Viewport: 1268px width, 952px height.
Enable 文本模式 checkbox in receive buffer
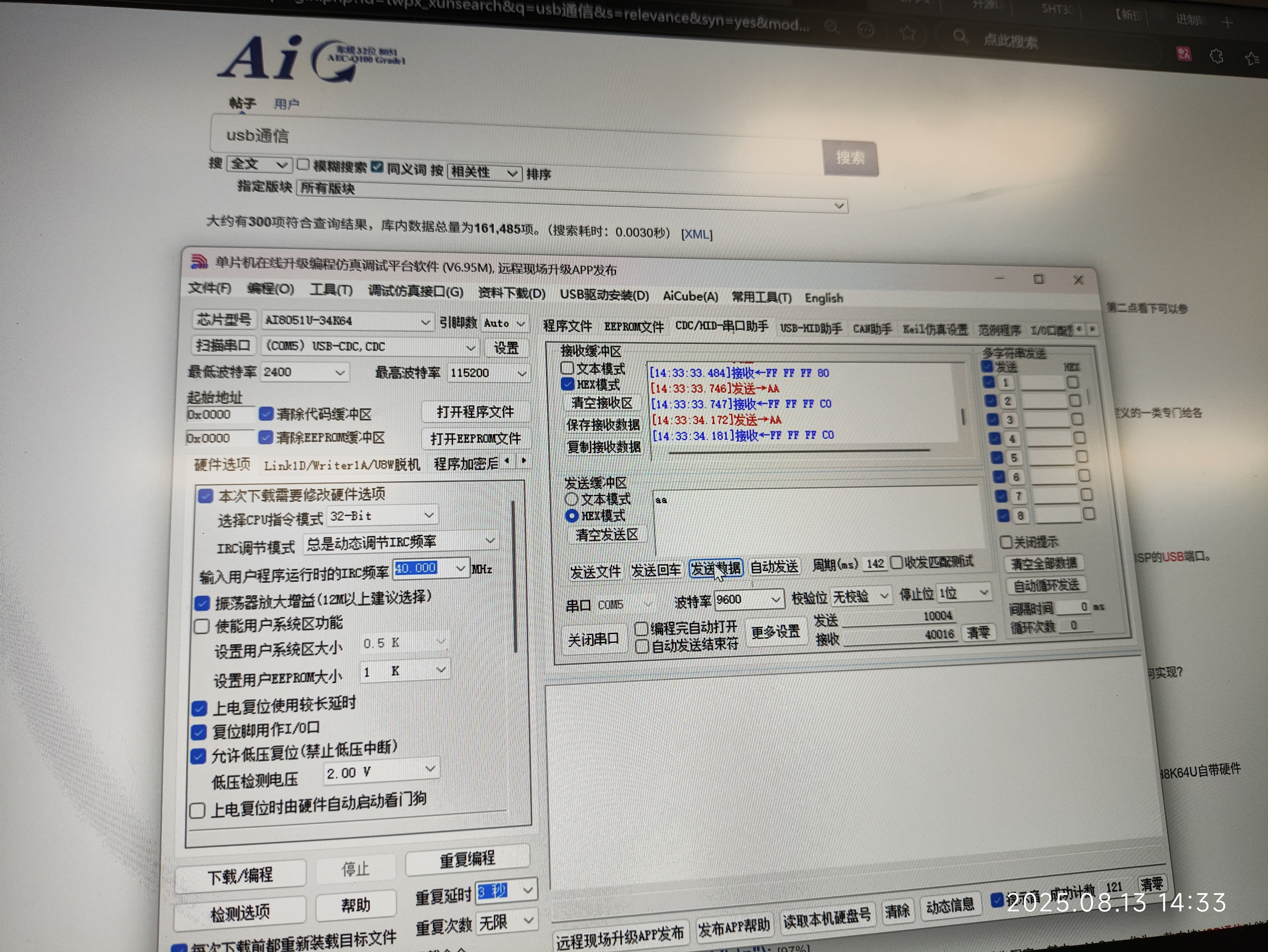pyautogui.click(x=567, y=367)
